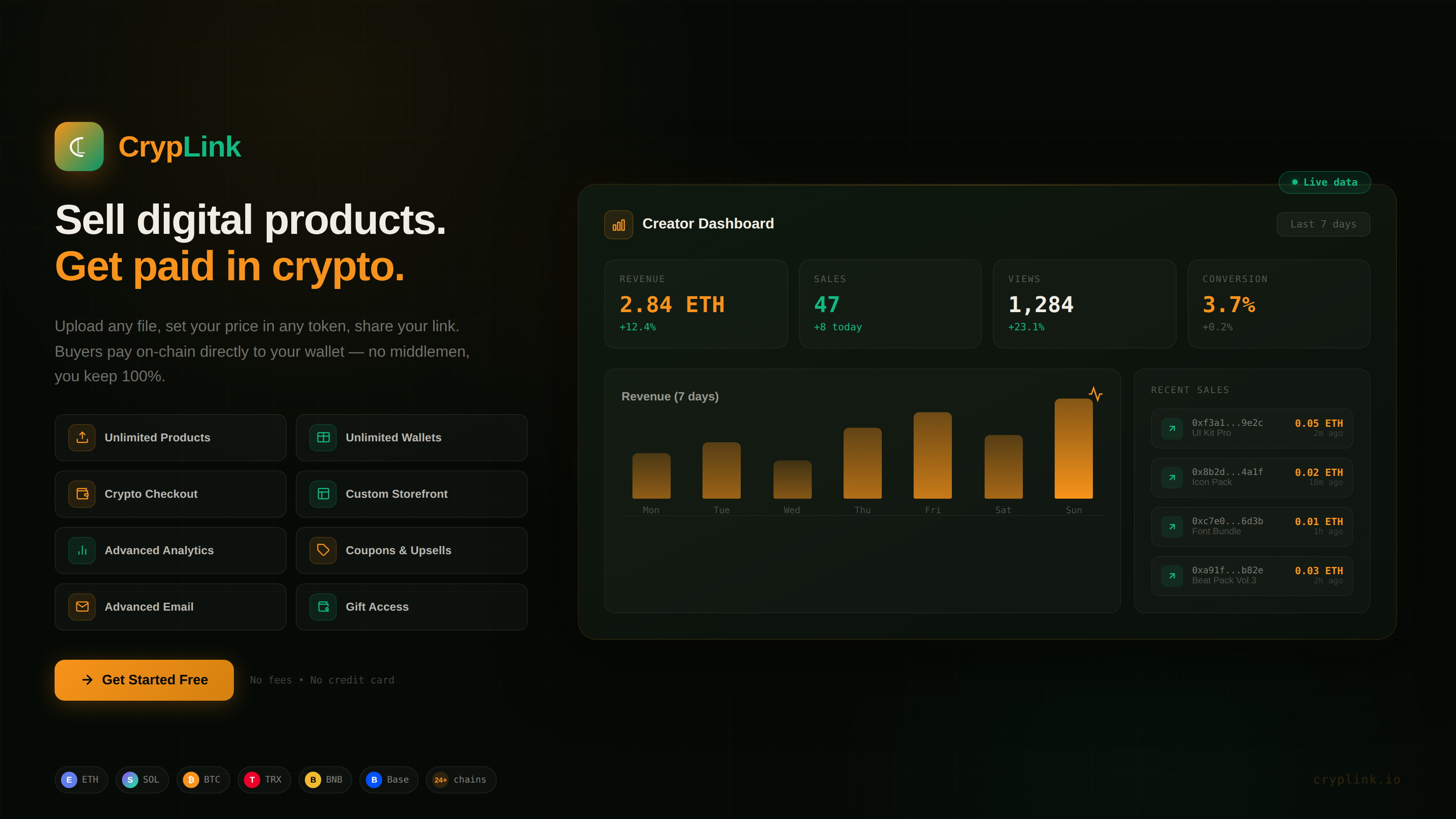Click the Custom Storefront layout icon
The height and width of the screenshot is (819, 1456).
[323, 494]
